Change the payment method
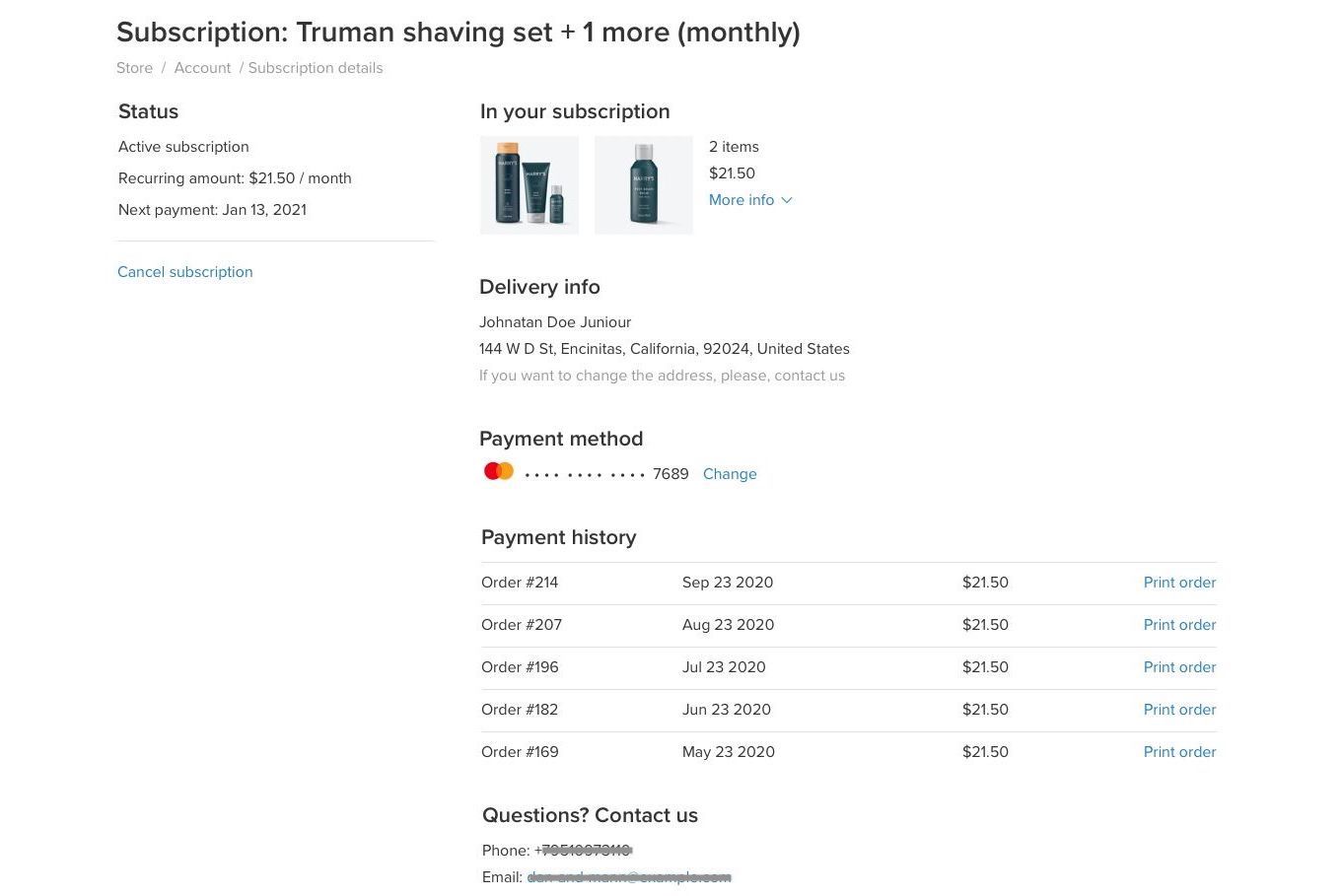Viewport: 1342px width, 896px height. point(729,473)
